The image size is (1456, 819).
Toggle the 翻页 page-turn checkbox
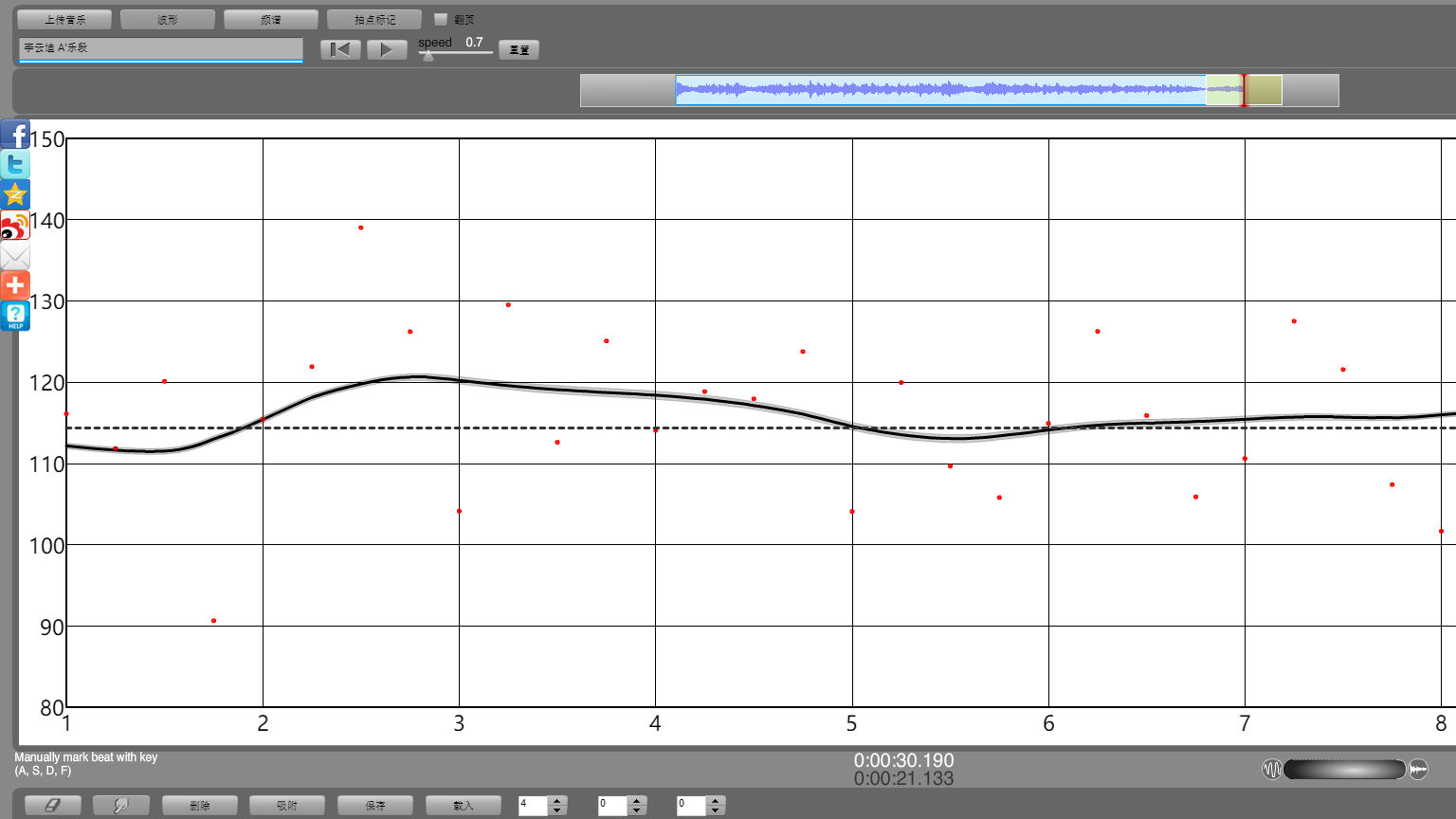(x=441, y=19)
